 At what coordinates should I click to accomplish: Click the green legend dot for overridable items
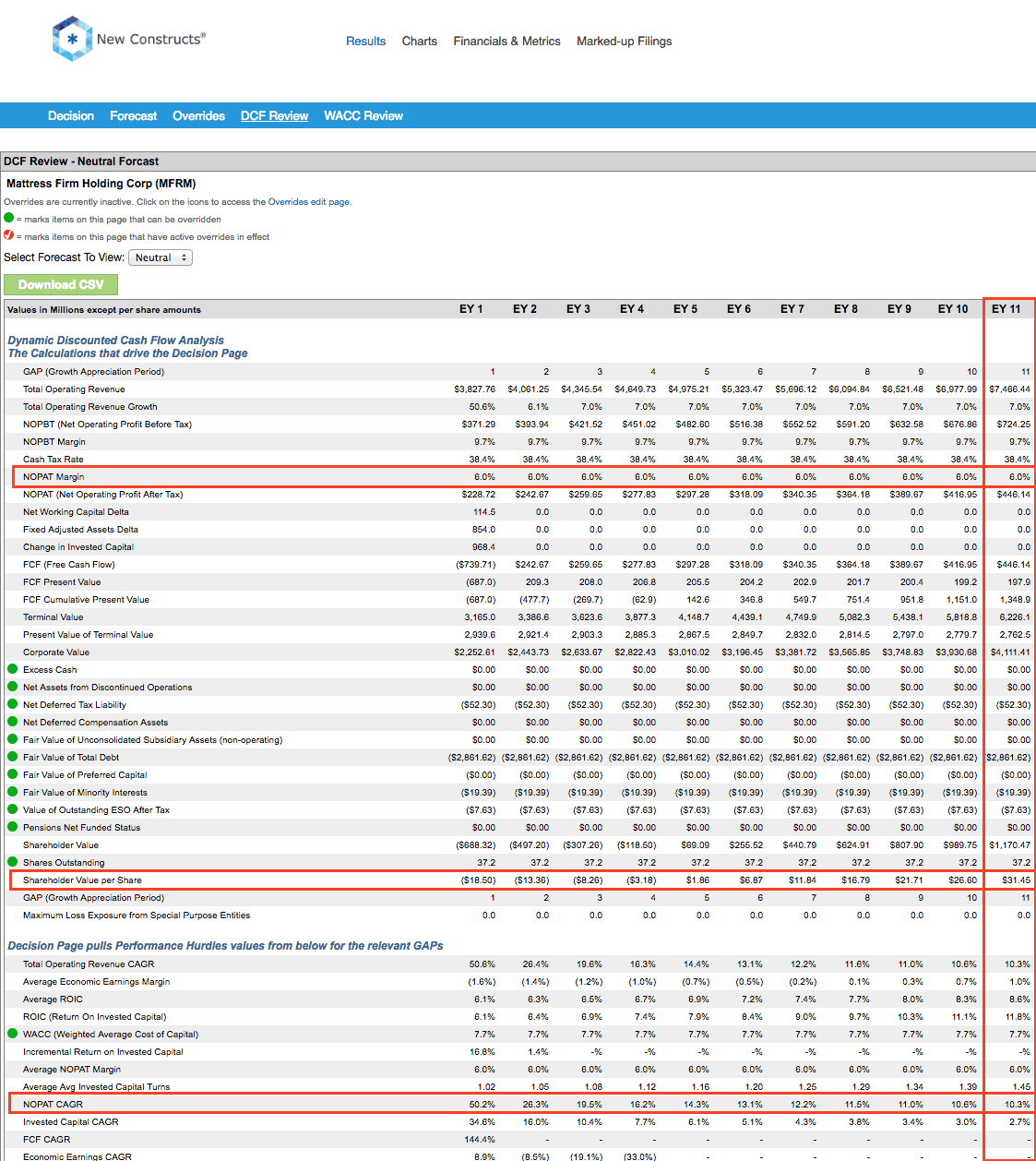click(x=9, y=219)
